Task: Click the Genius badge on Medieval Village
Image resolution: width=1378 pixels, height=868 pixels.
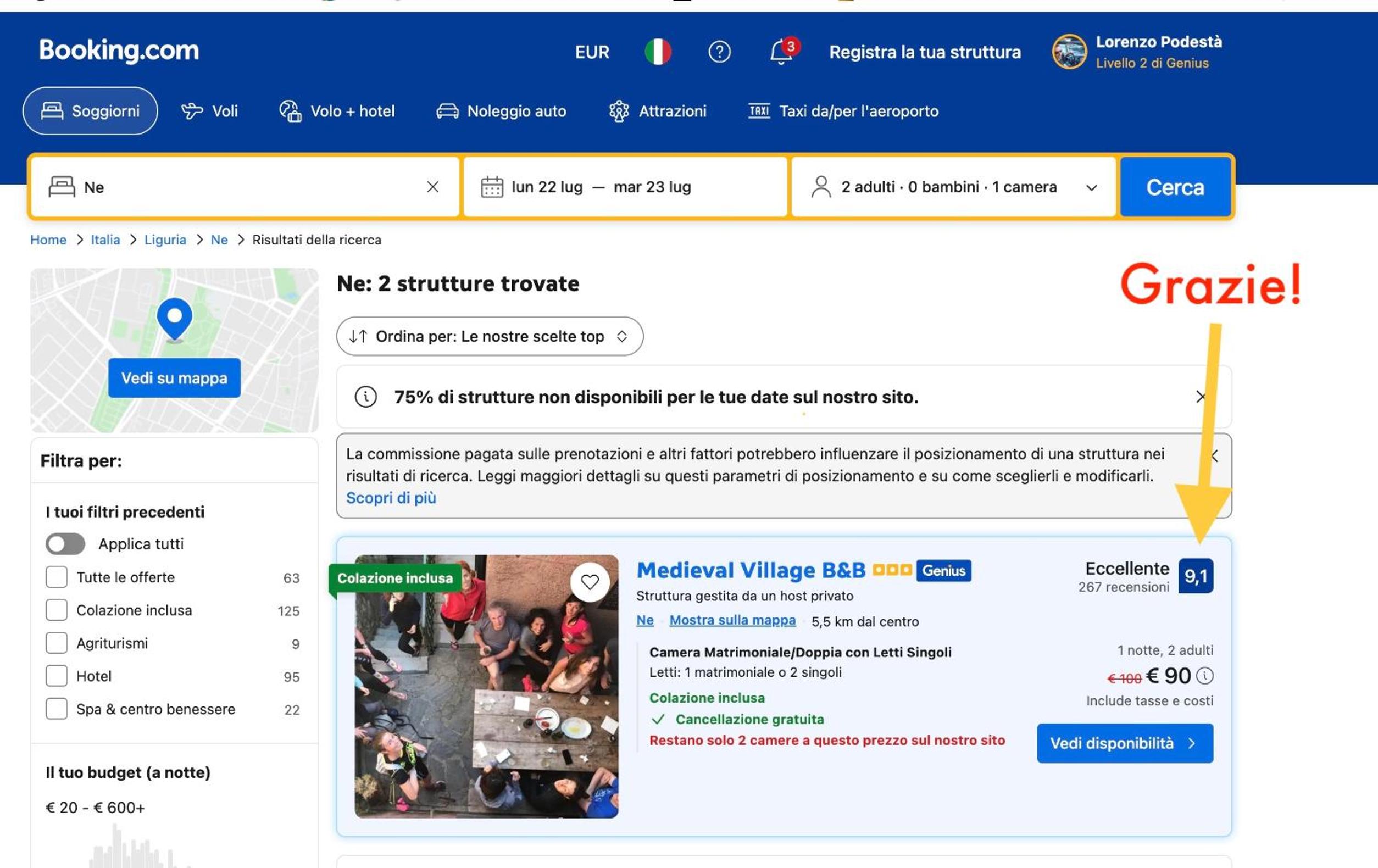Action: pos(943,570)
